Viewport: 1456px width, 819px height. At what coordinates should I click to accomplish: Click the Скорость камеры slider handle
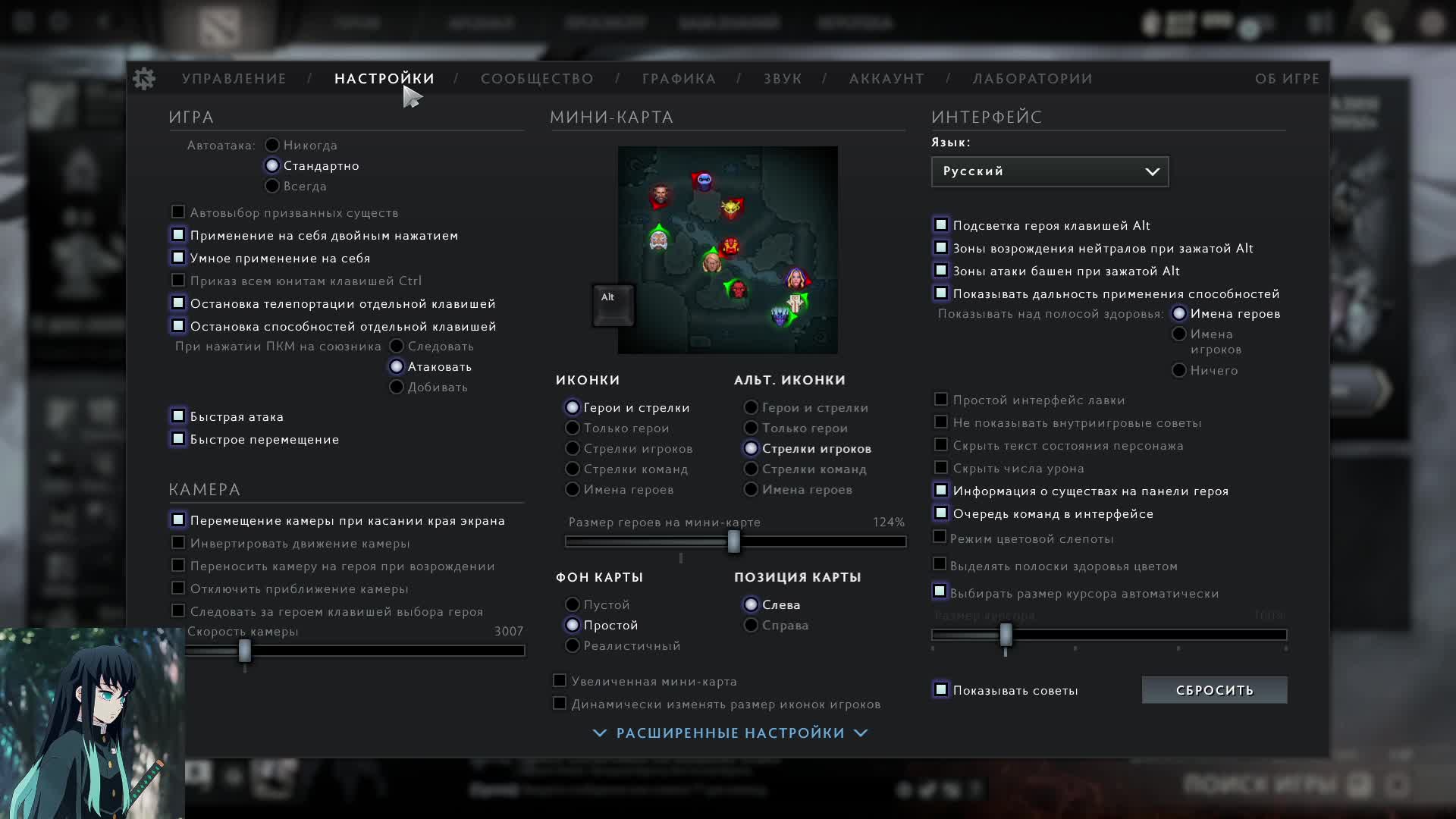245,651
